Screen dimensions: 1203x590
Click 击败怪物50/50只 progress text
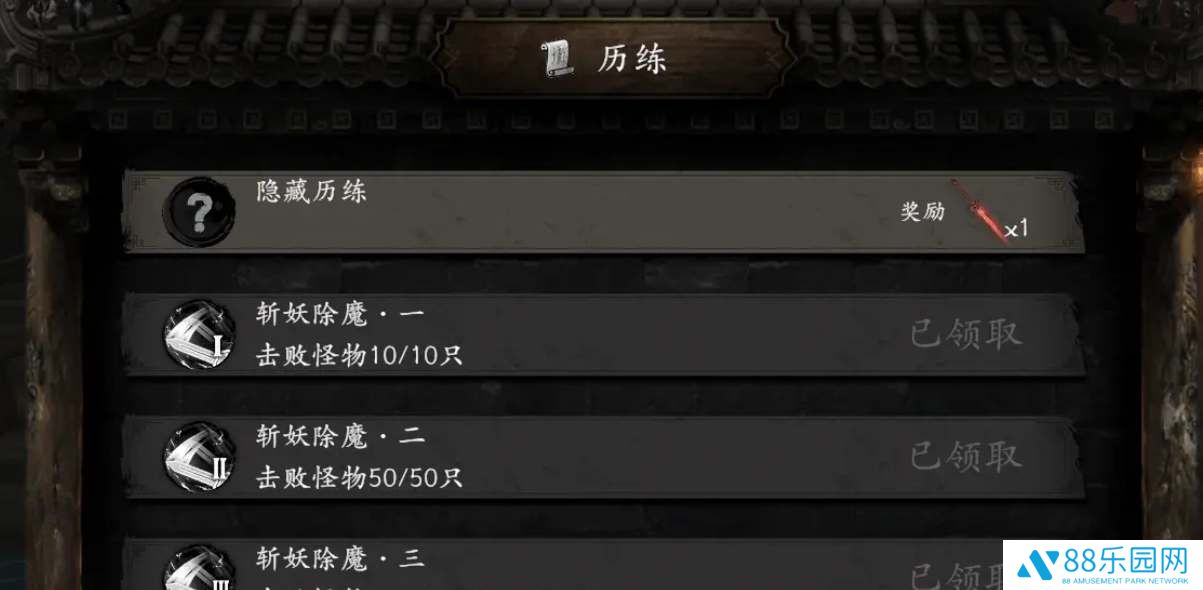click(359, 477)
